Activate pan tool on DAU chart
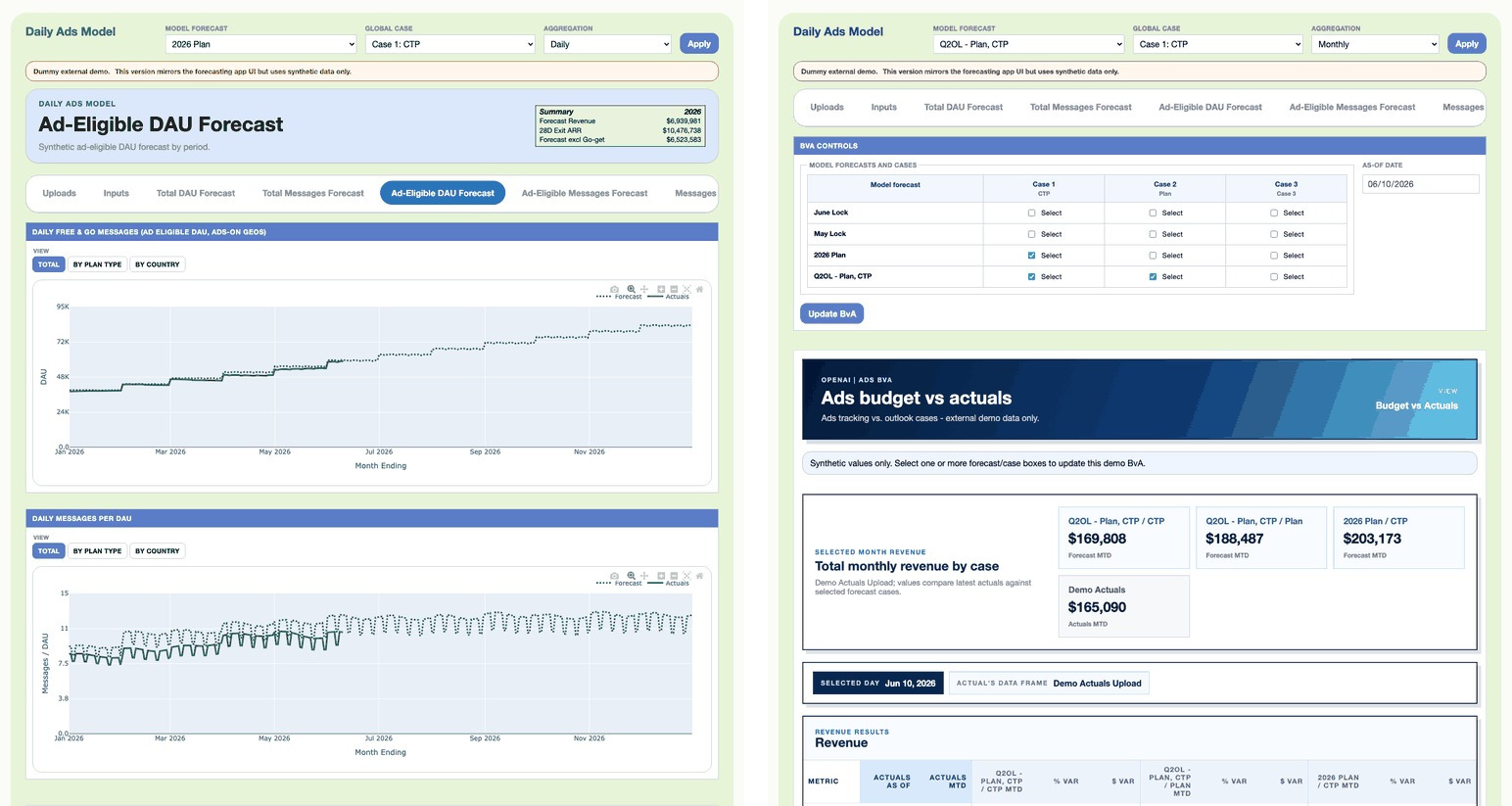1512x806 pixels. pyautogui.click(x=644, y=289)
